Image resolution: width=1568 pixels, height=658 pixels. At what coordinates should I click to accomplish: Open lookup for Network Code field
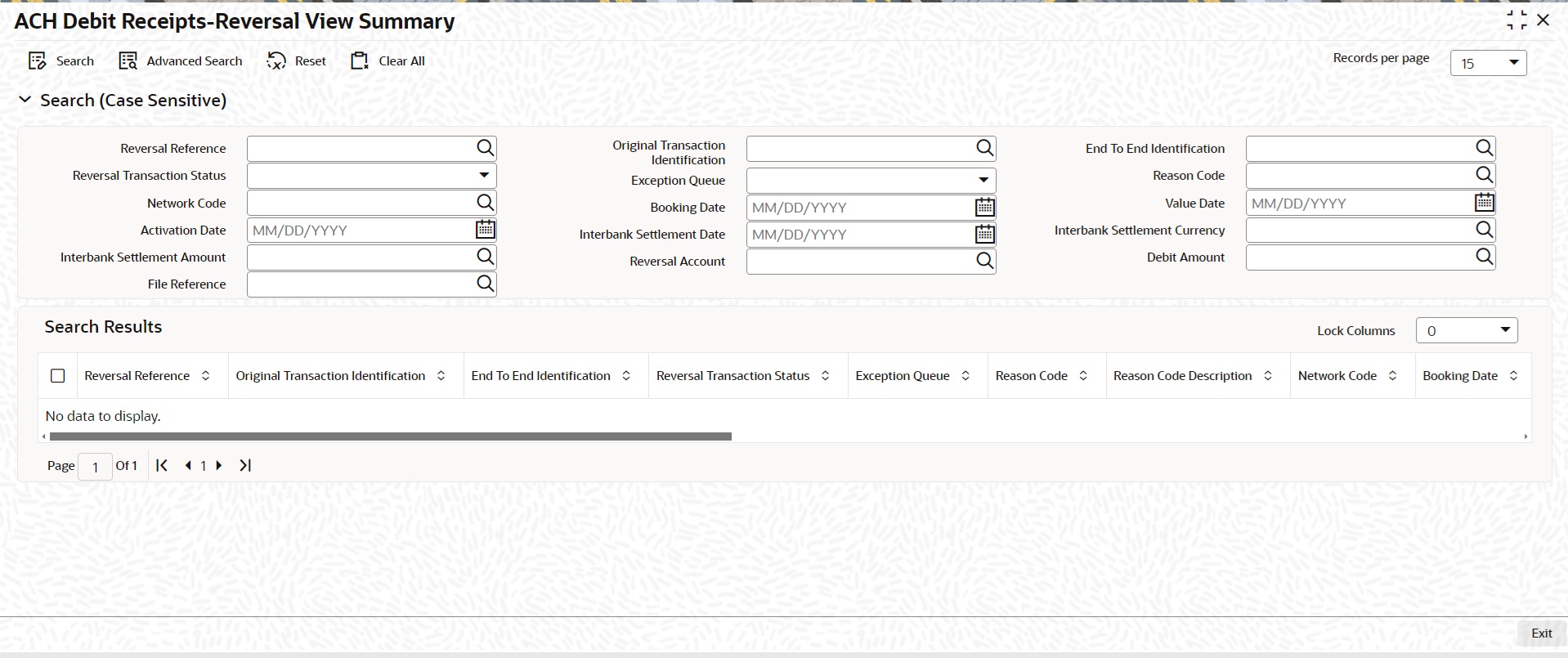pos(486,203)
